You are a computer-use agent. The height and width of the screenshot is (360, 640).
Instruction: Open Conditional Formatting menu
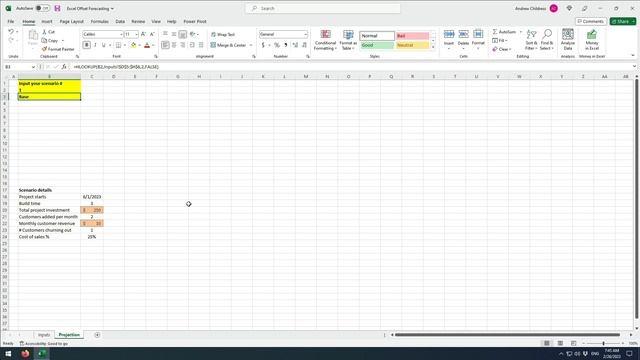[x=325, y=40]
